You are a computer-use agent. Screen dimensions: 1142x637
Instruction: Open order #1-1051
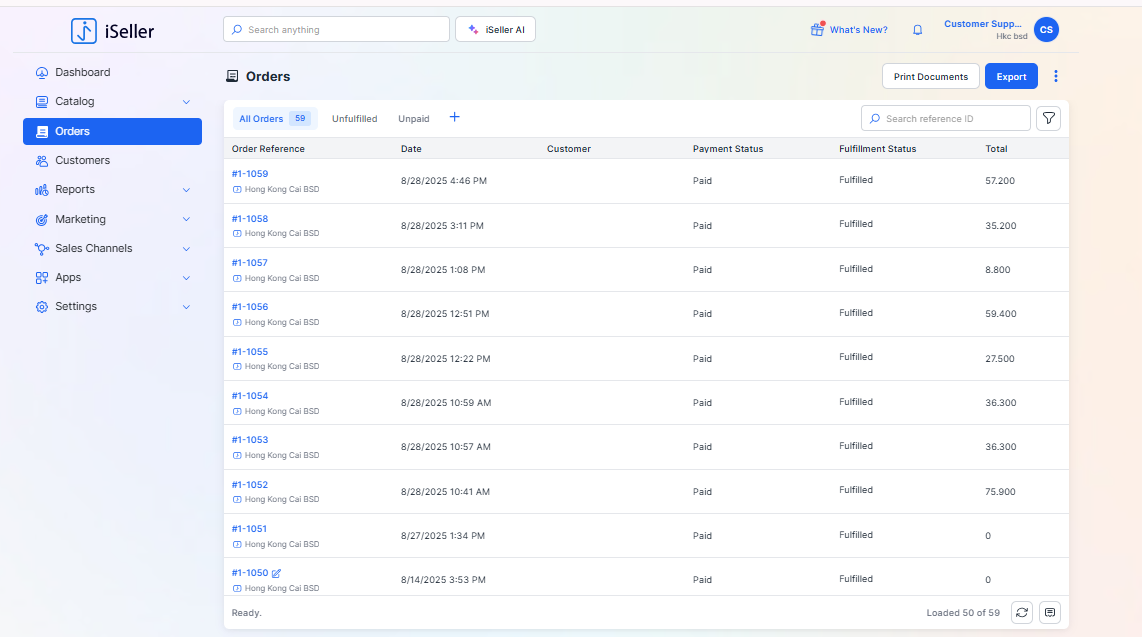(x=249, y=529)
